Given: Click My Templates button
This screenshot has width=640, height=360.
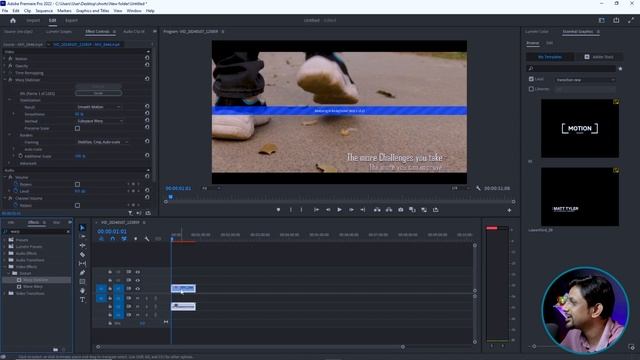Looking at the screenshot, I should 550,57.
